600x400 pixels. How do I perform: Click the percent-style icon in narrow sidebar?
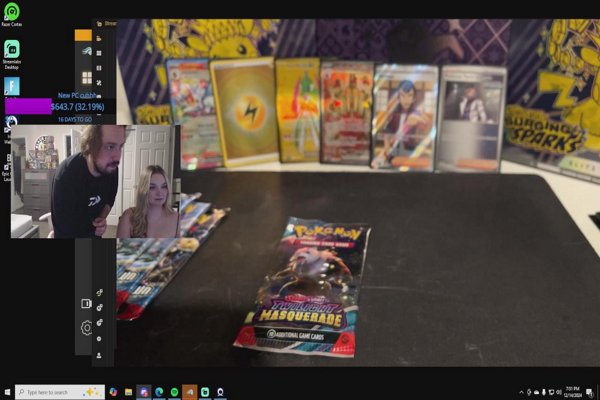[x=99, y=83]
